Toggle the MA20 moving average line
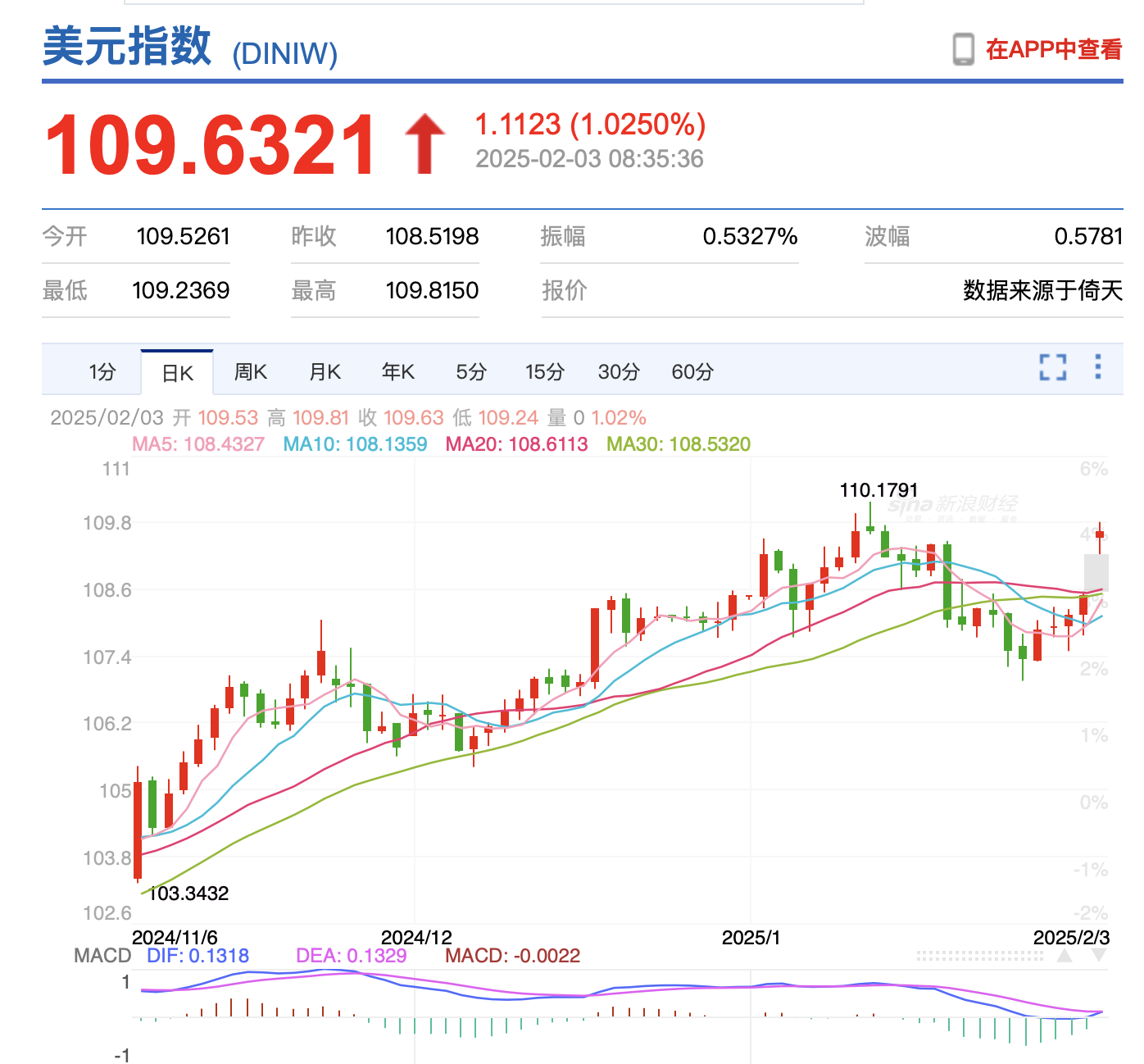 pyautogui.click(x=516, y=443)
